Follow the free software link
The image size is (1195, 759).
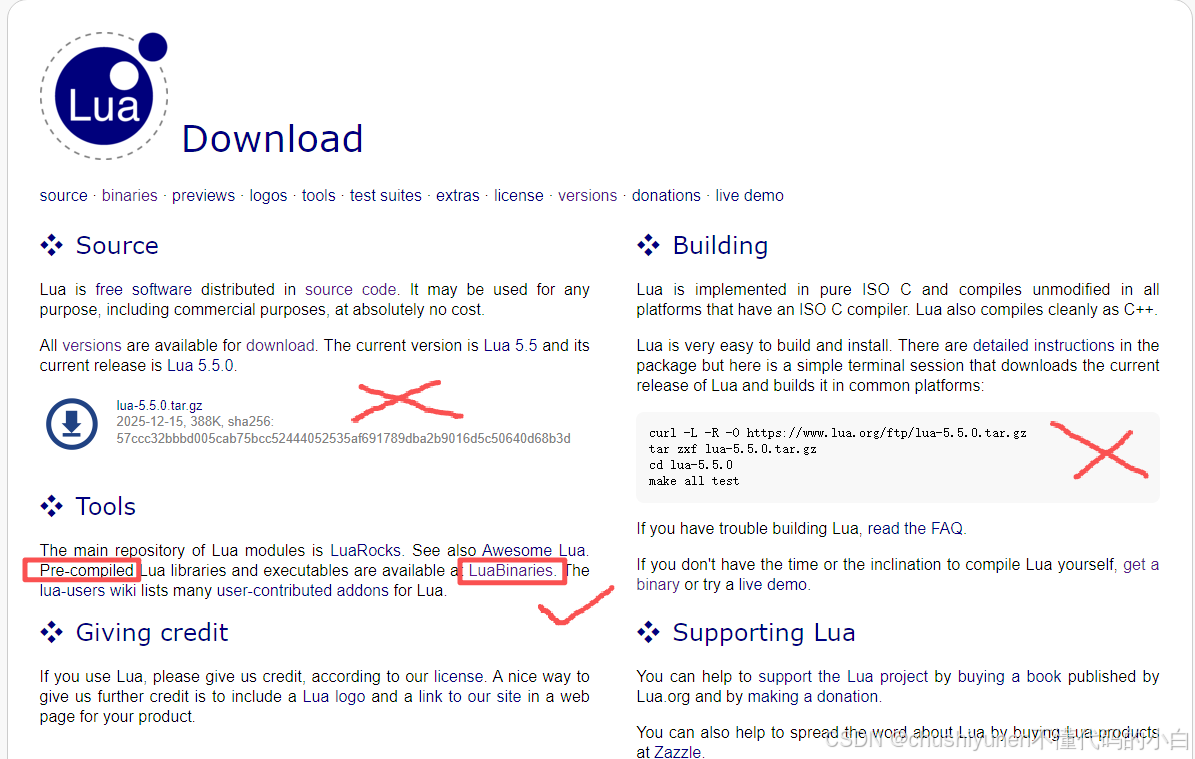coord(143,290)
